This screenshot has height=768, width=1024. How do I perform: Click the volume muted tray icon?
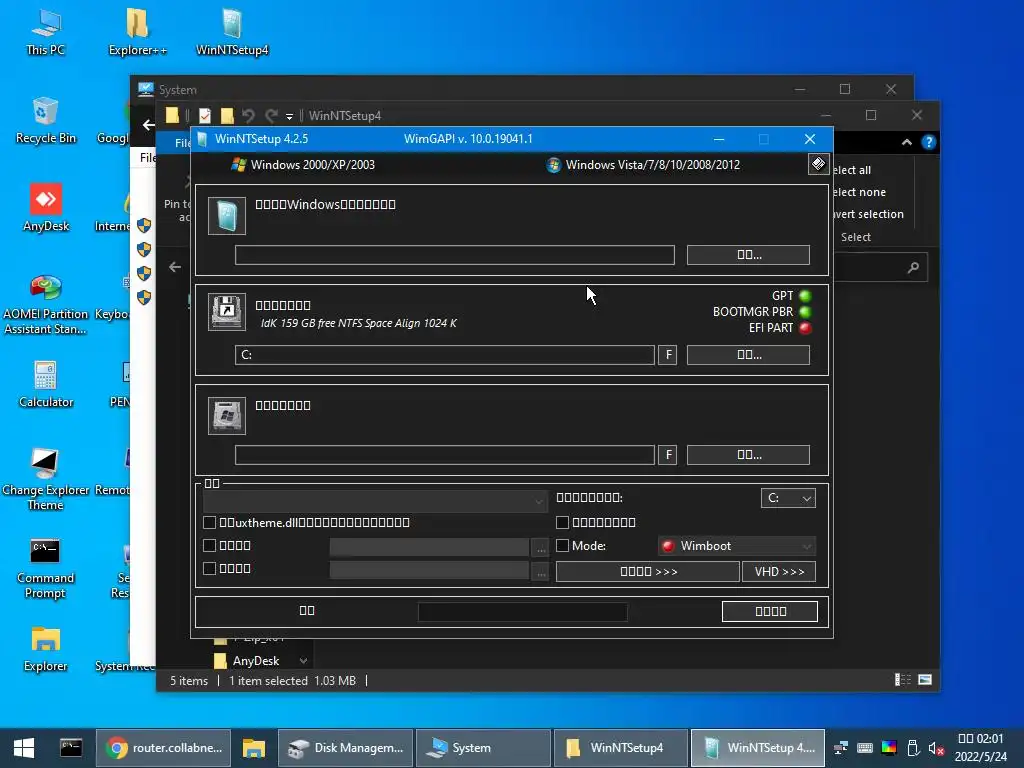pos(936,748)
